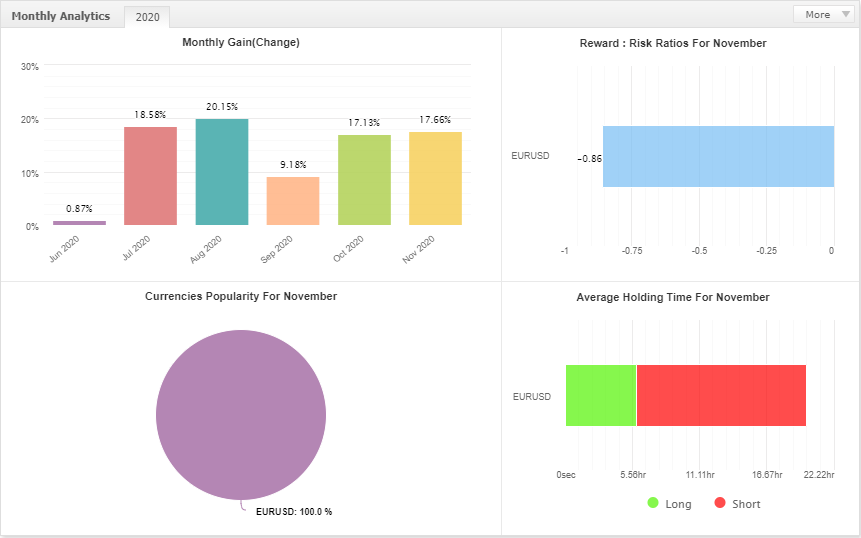Click the Monthly Analytics heading
The height and width of the screenshot is (538, 861).
60,16
